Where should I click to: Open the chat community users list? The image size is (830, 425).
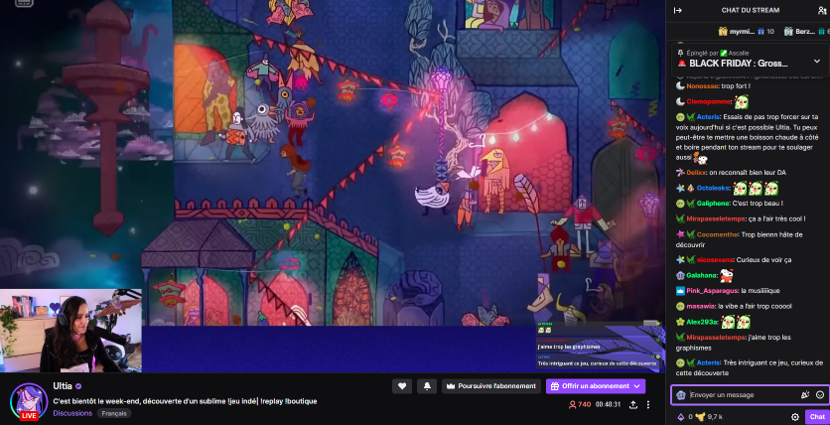click(x=822, y=10)
